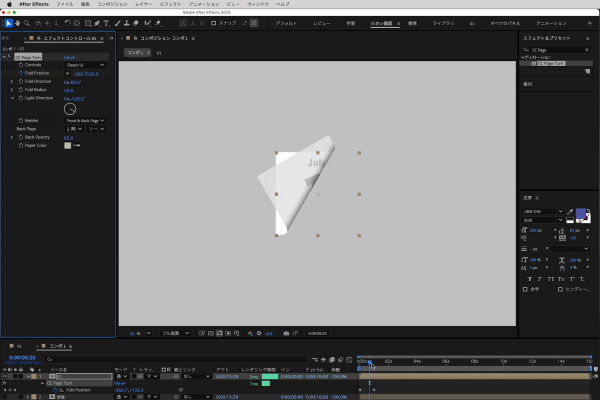Expand the Fold Direction property
Viewport: 600px width, 400px height.
[x=11, y=82]
